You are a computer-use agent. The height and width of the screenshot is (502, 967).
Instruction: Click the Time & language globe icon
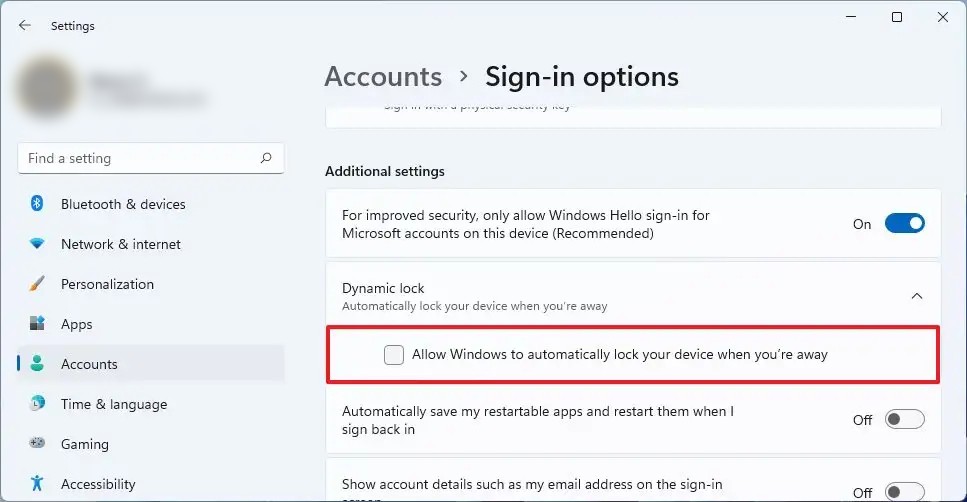pos(37,403)
